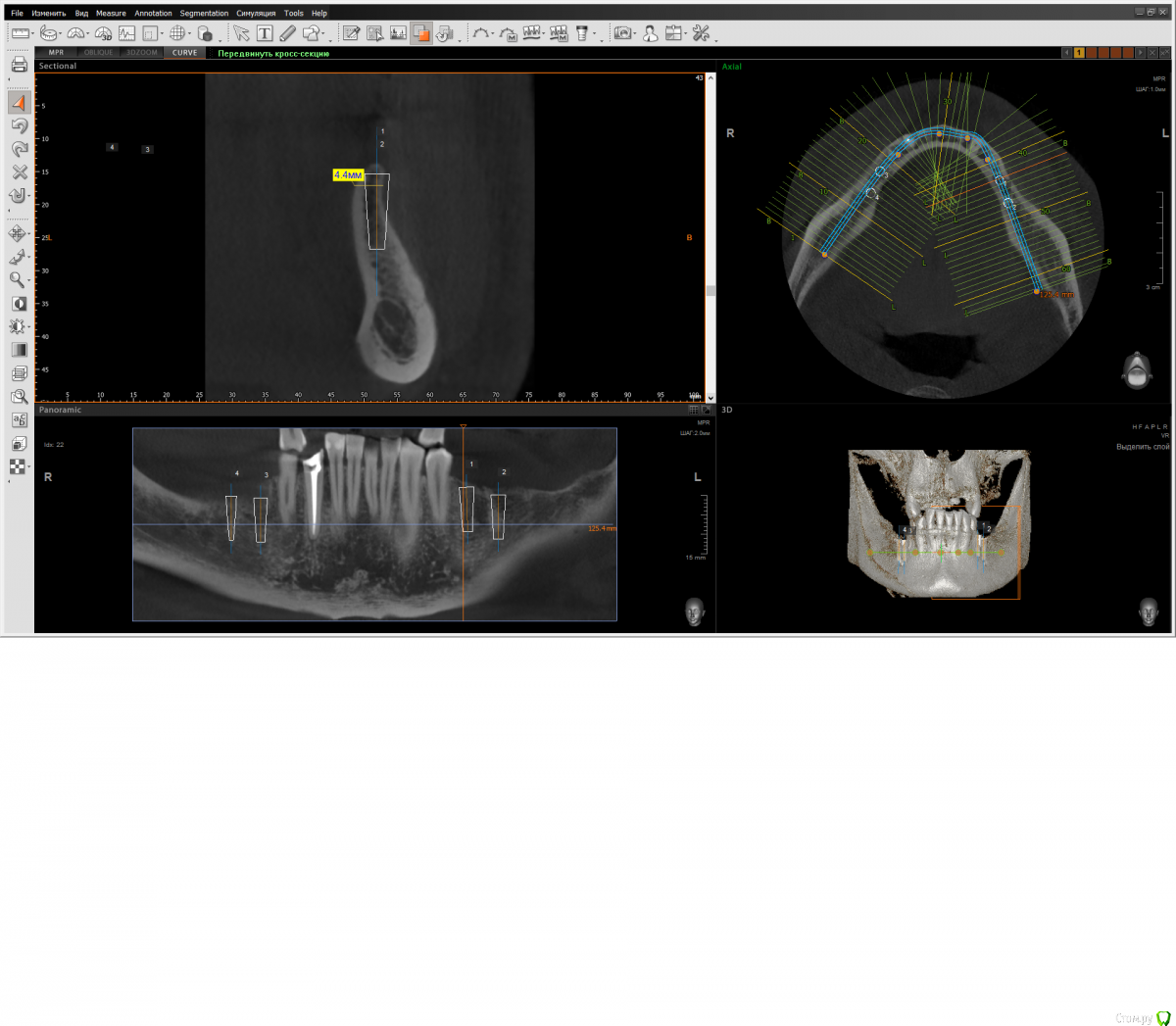Screen dimensions: 1176x1026
Task: Select the Invert contrast icon
Action: tap(19, 304)
